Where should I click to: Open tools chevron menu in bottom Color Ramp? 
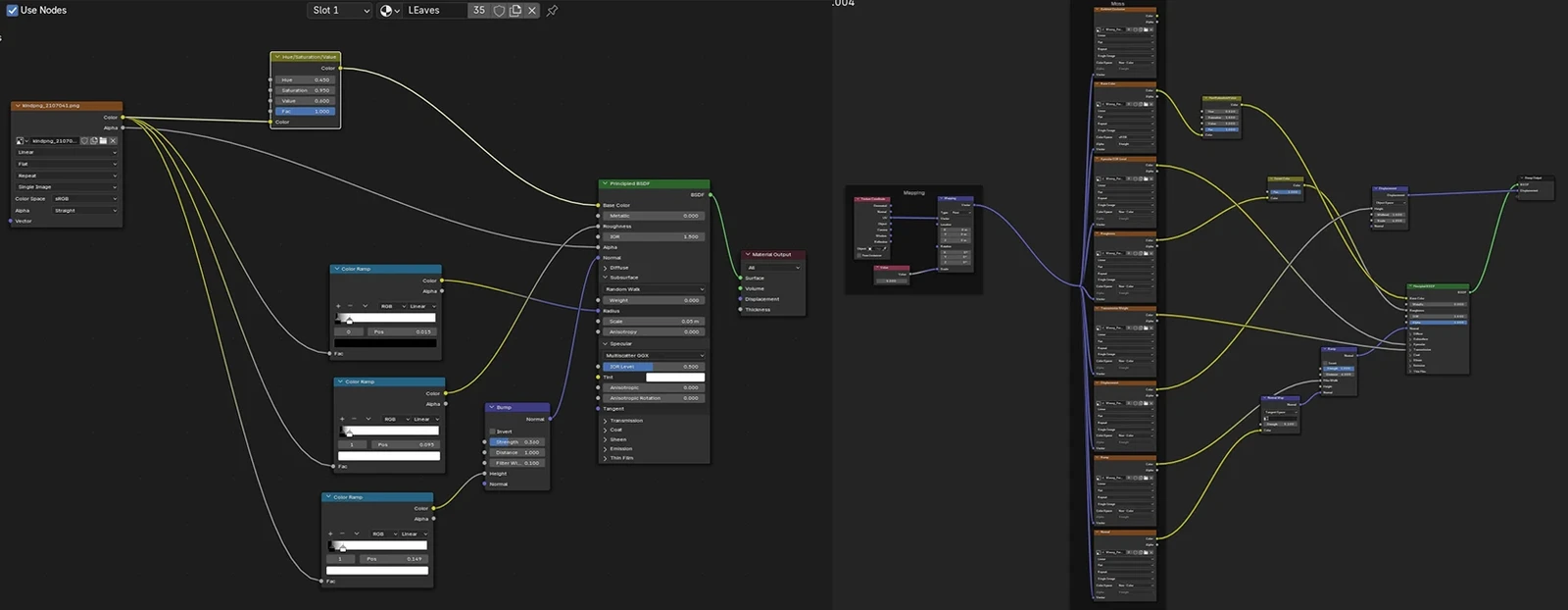(x=357, y=534)
